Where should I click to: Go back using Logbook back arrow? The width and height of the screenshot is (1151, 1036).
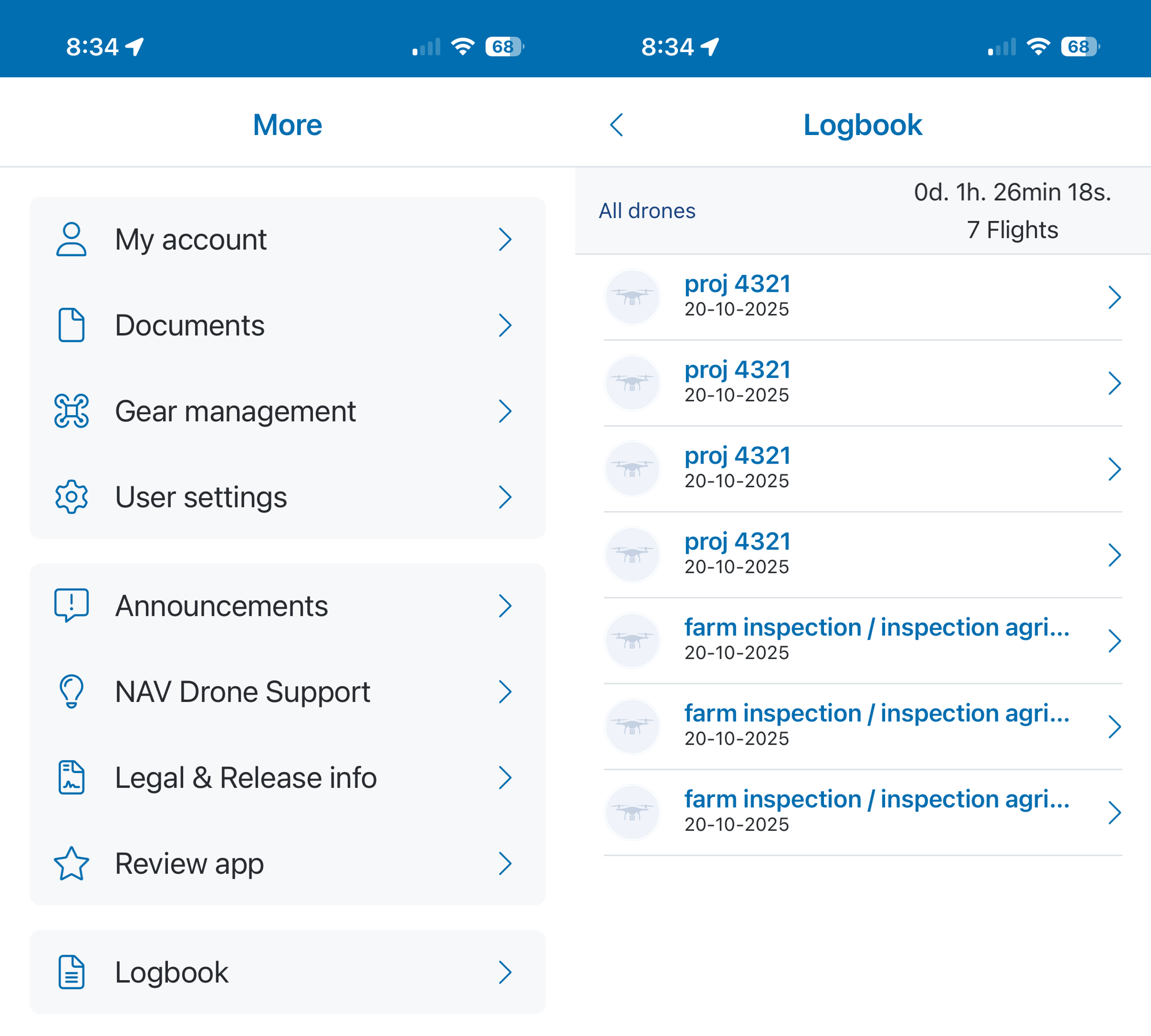617,125
